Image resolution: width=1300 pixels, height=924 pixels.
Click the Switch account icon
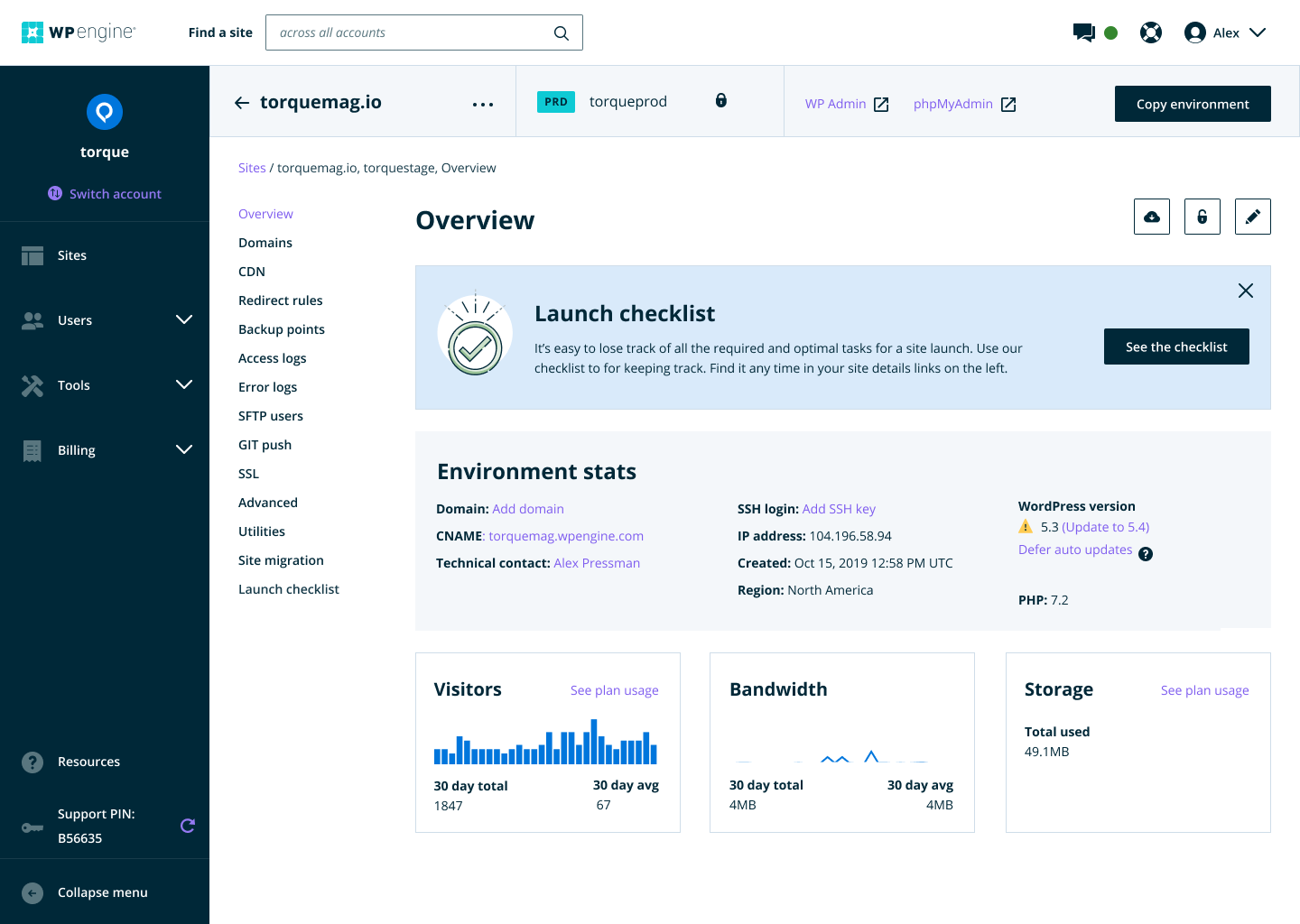(55, 193)
